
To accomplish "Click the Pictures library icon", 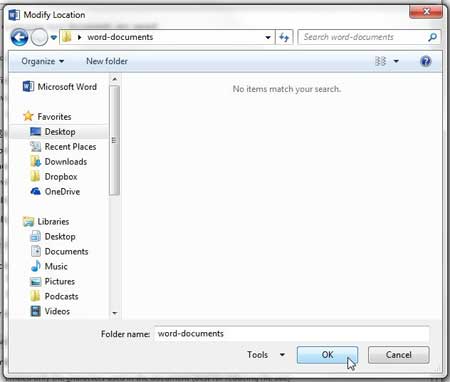I will click(x=36, y=282).
